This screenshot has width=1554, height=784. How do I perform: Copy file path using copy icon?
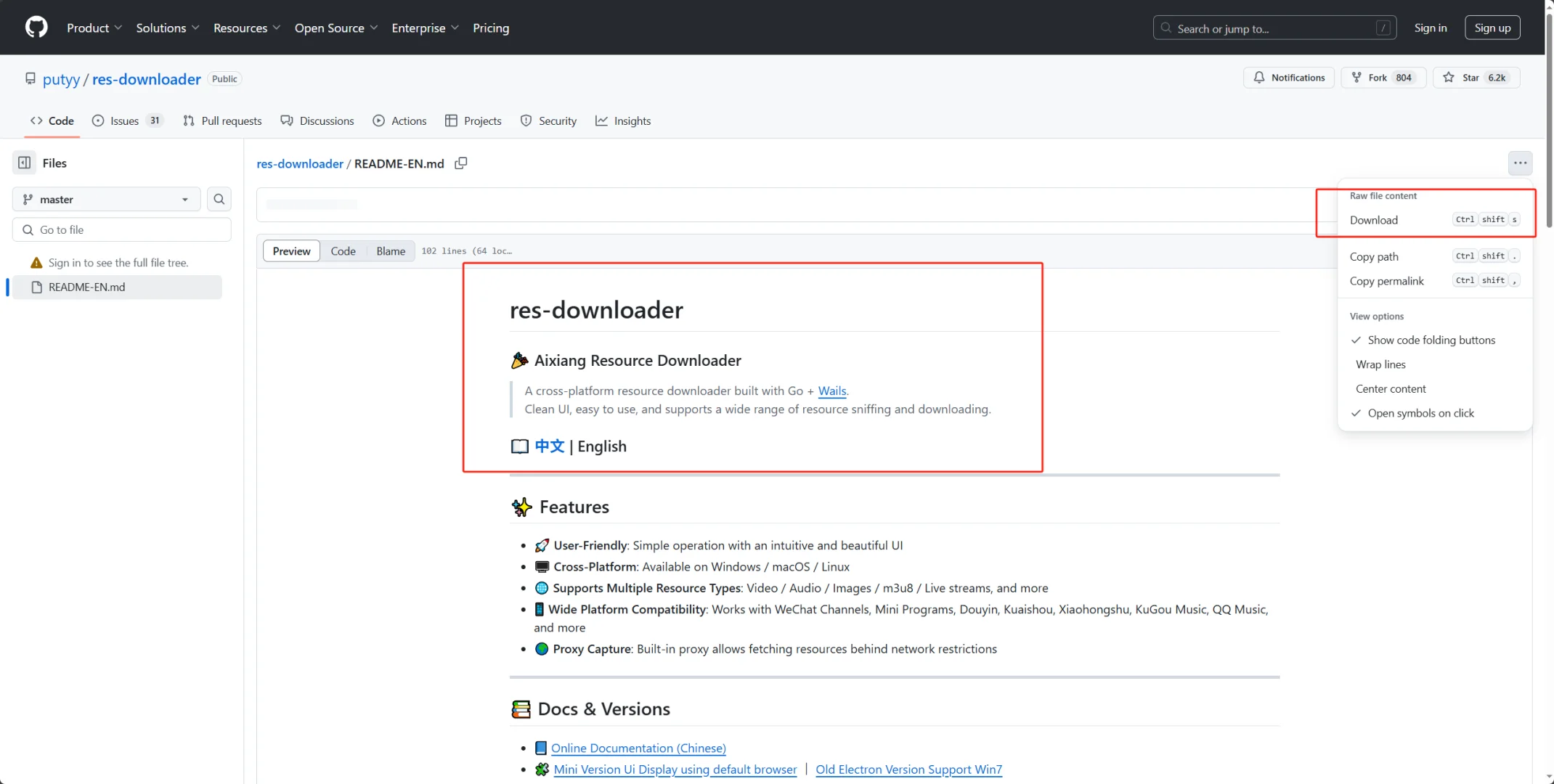(460, 163)
